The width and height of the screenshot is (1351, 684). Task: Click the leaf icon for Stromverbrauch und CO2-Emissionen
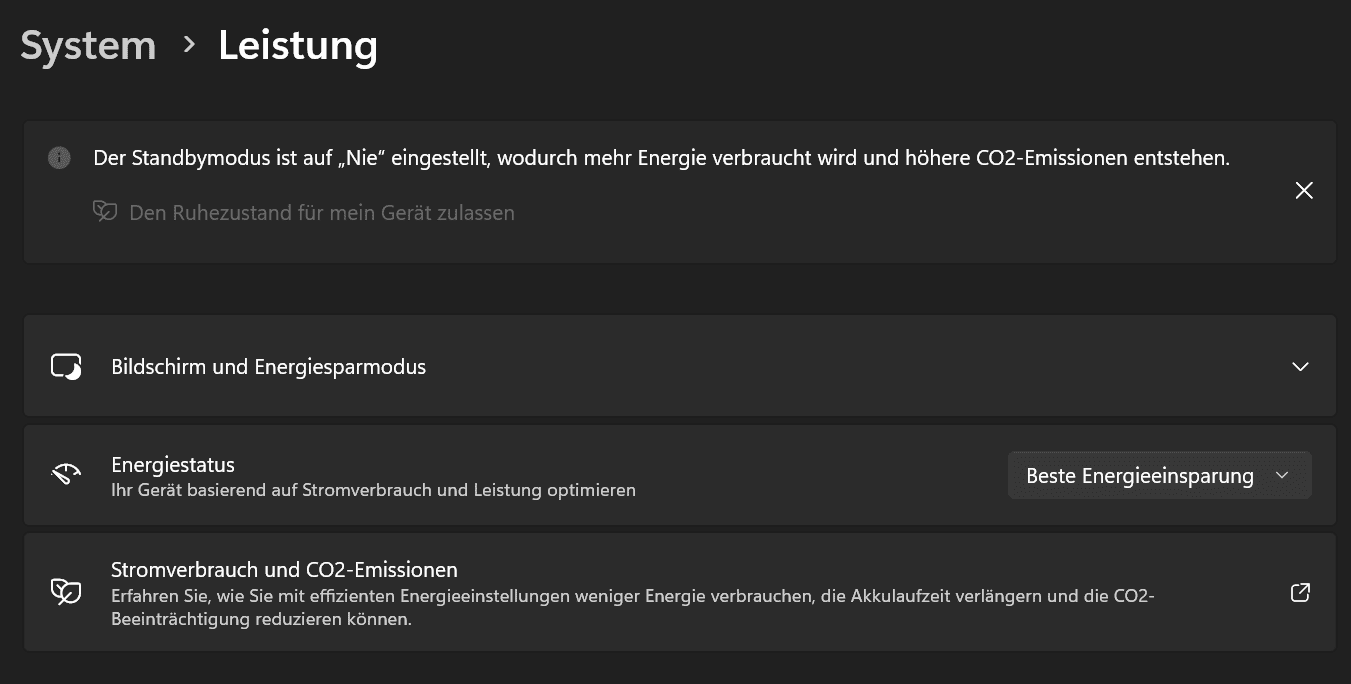coord(66,592)
